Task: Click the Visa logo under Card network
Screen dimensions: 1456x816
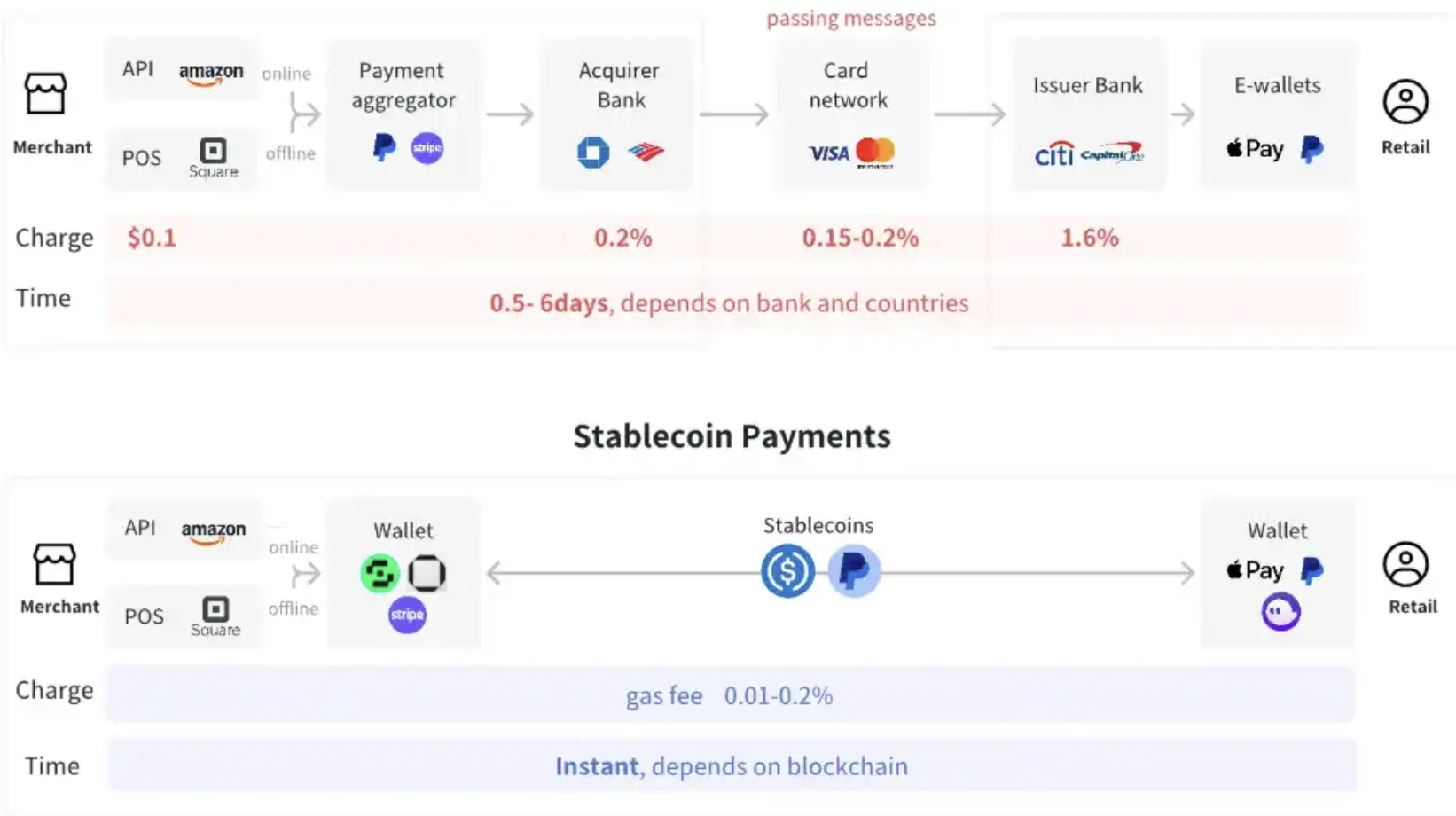Action: pos(828,154)
